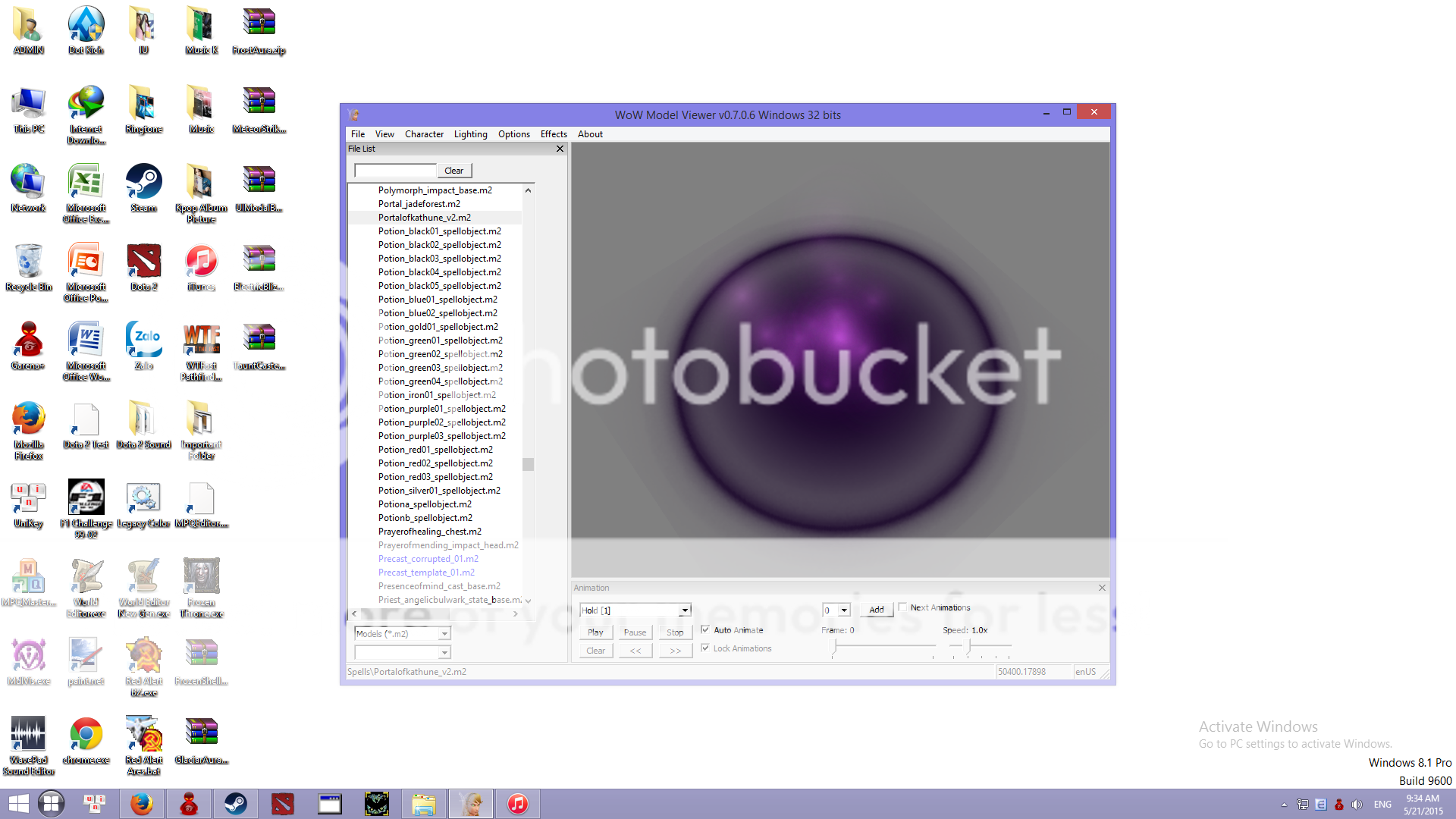1456x819 pixels.
Task: Open the Hold [1] animation dropdown
Action: [x=684, y=610]
